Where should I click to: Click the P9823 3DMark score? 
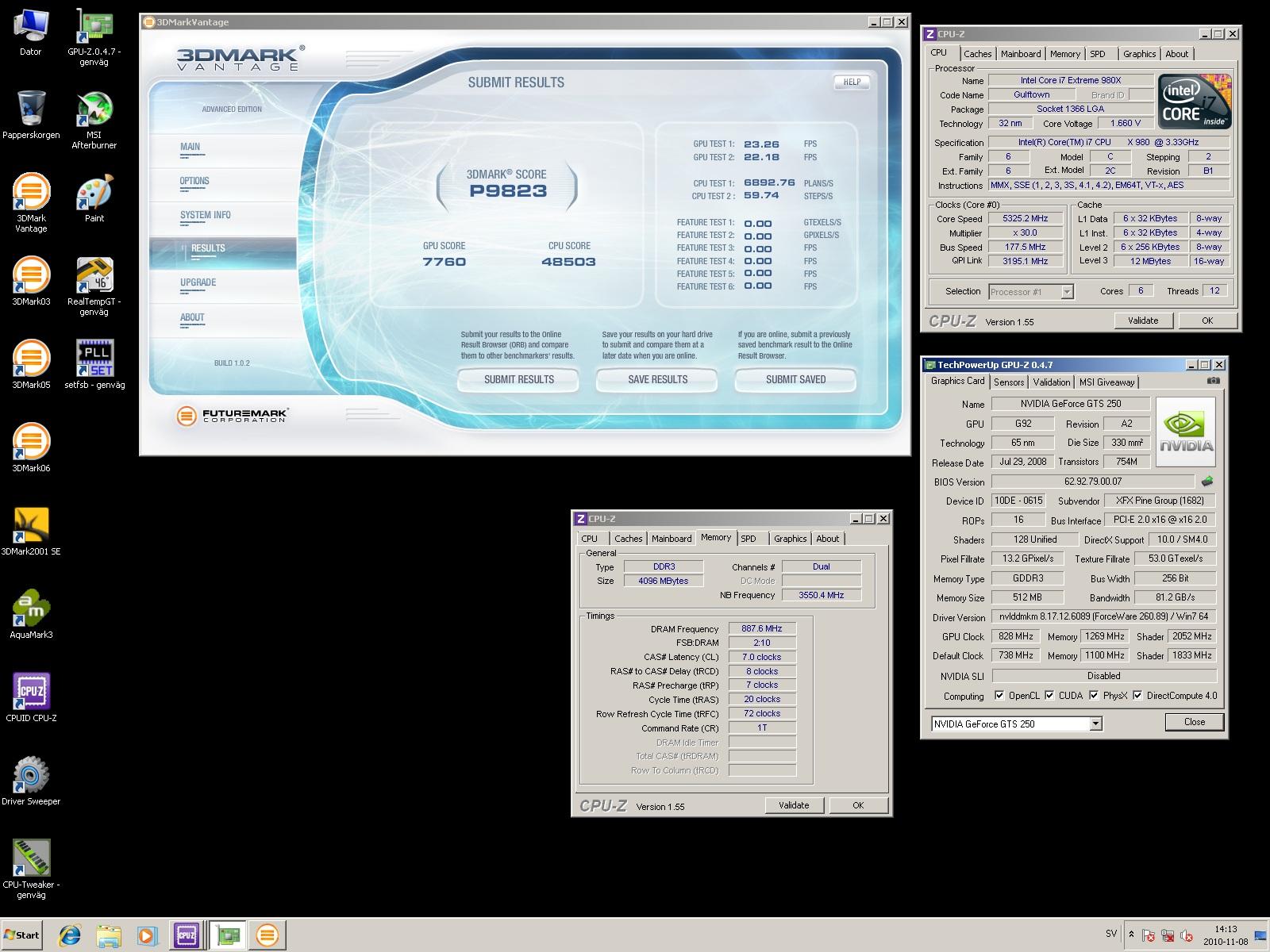coord(508,190)
